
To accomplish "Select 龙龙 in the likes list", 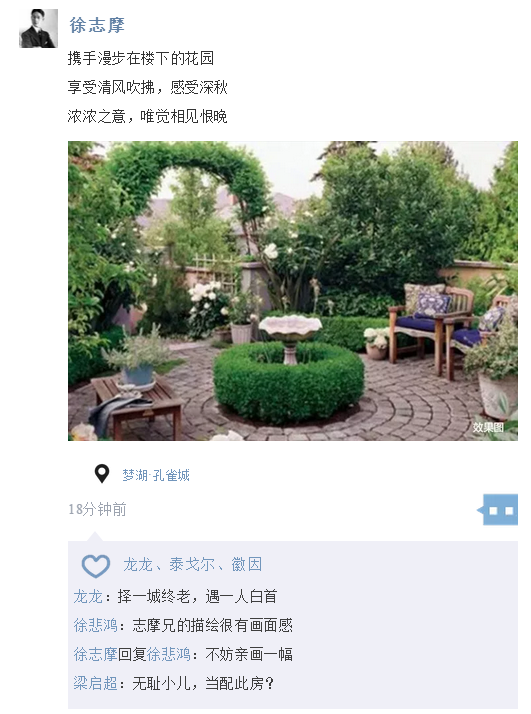I will [138, 565].
